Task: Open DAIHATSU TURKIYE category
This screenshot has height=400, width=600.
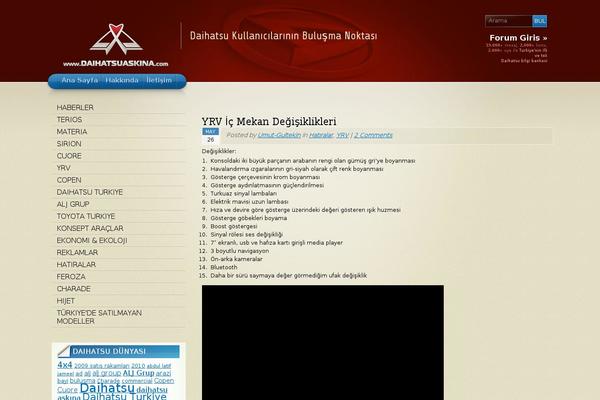Action: pyautogui.click(x=90, y=192)
